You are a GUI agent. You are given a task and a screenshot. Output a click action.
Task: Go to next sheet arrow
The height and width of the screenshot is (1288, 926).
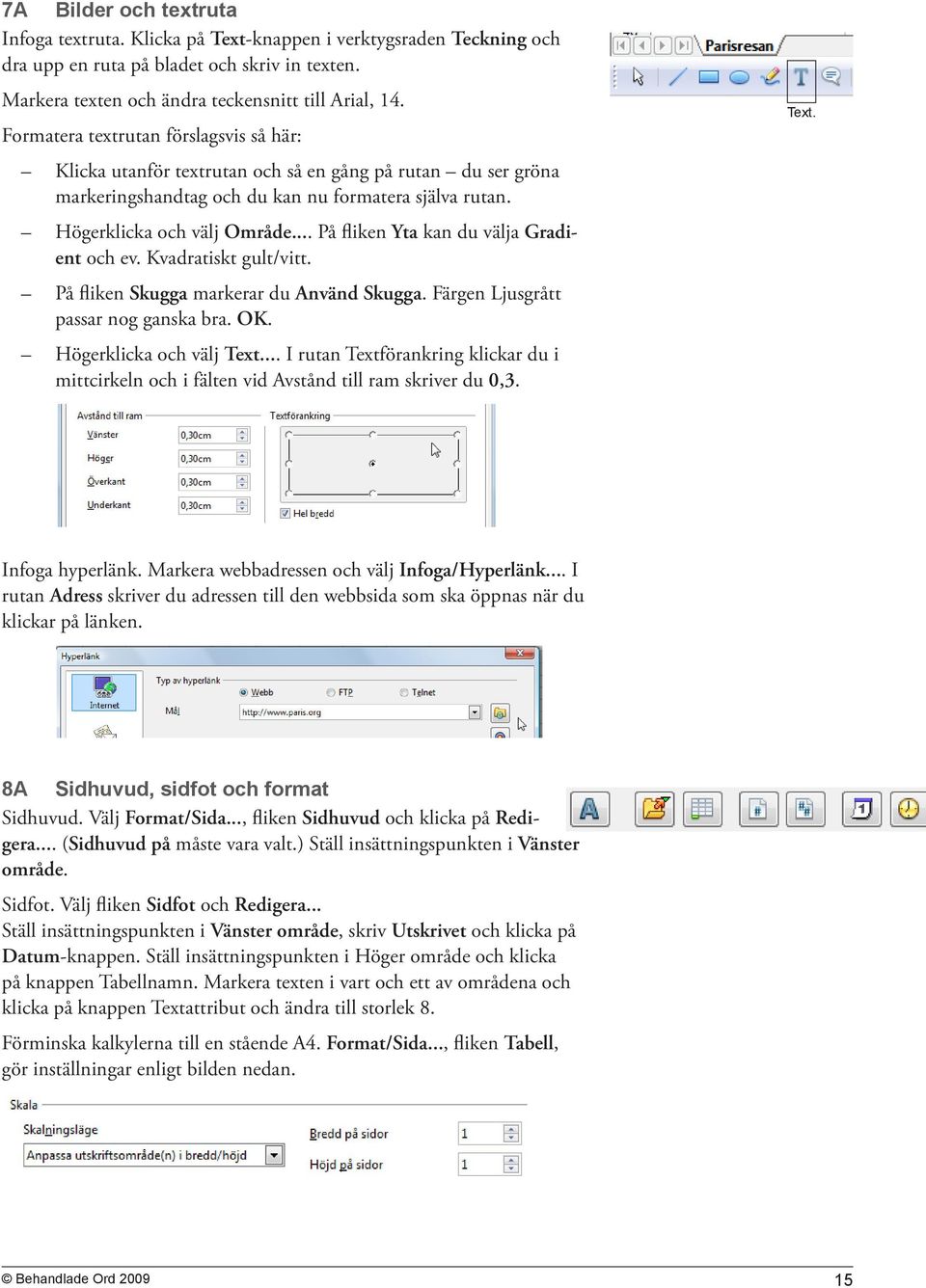click(x=663, y=45)
